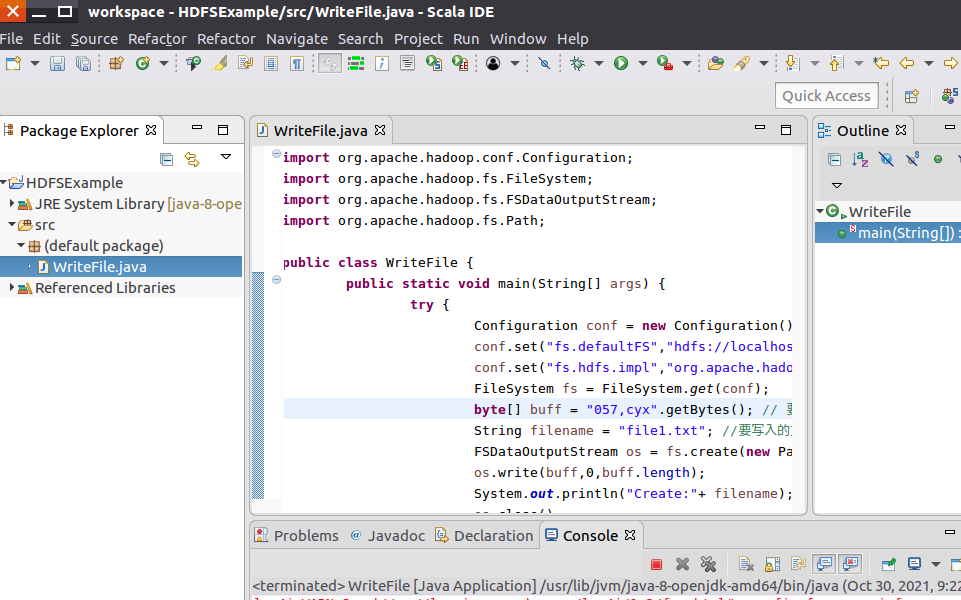The height and width of the screenshot is (600, 961).
Task: Click the New Java Class icon
Action: [143, 63]
